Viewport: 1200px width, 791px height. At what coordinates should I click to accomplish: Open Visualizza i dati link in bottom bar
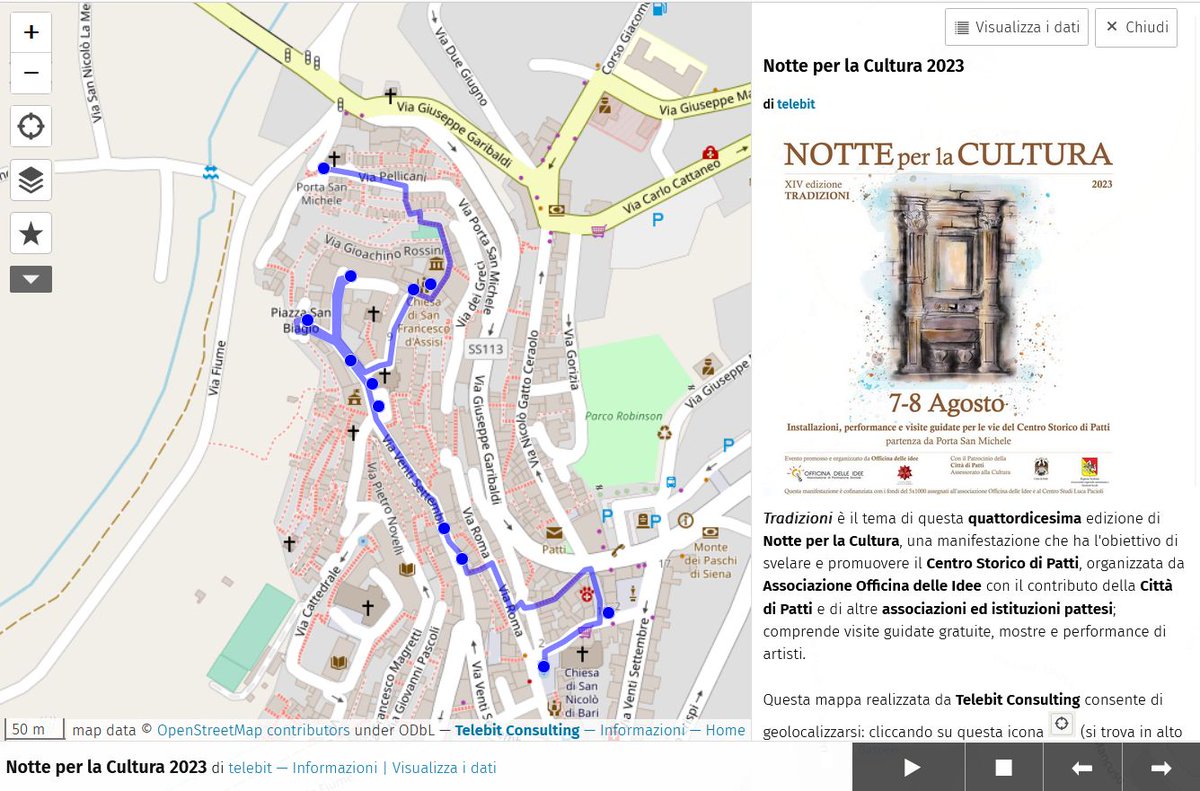(x=444, y=768)
